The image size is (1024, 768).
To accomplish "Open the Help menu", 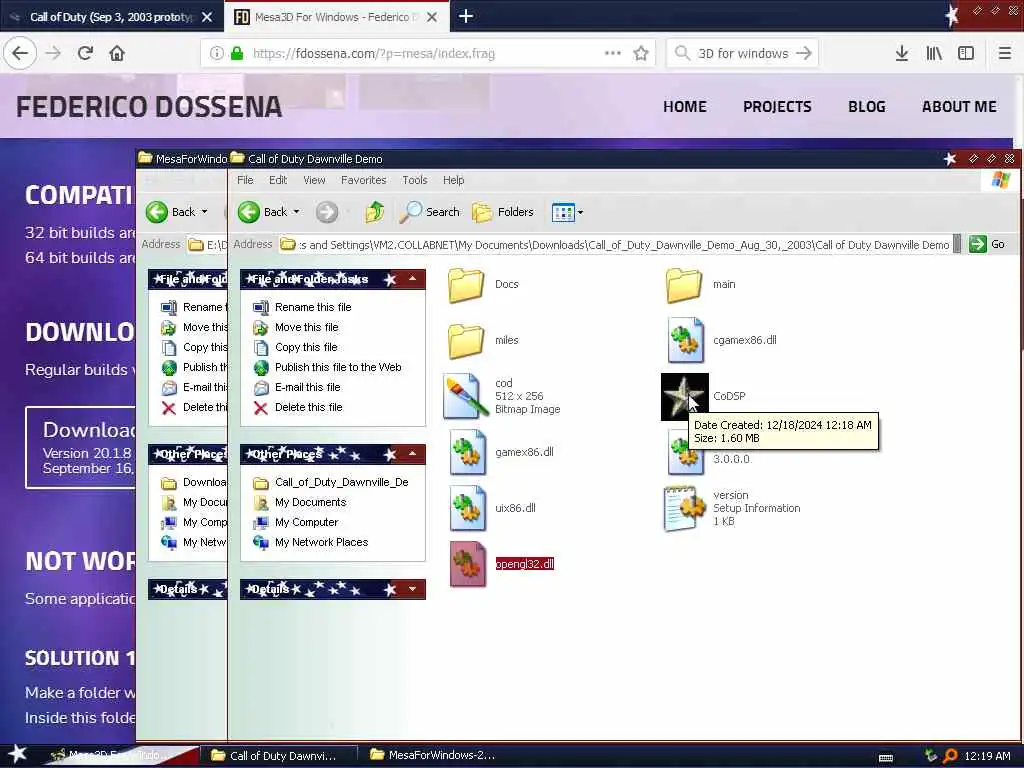I will (x=453, y=180).
